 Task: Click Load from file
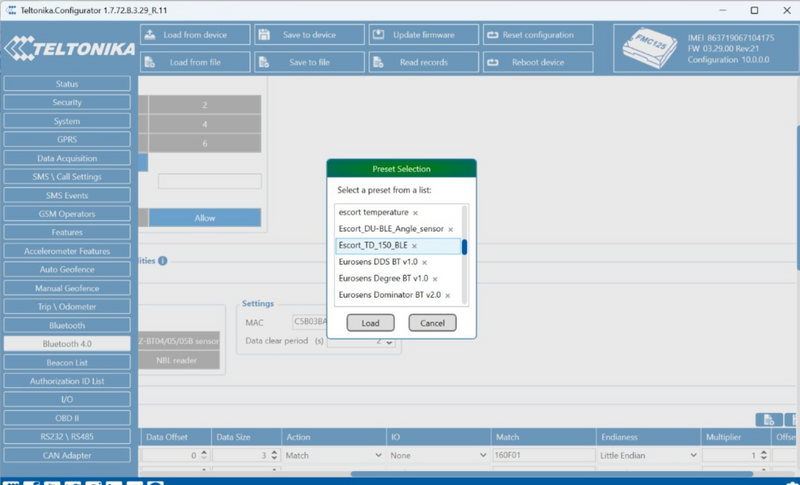(195, 62)
